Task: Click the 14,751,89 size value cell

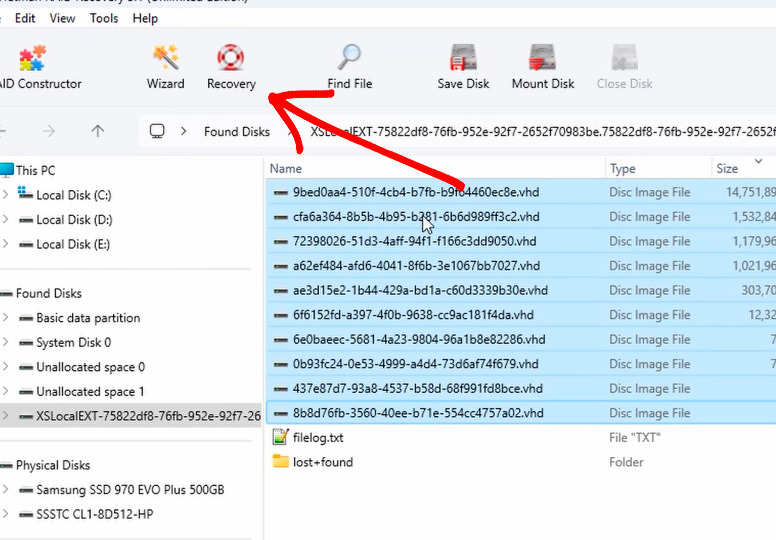Action: [x=750, y=193]
